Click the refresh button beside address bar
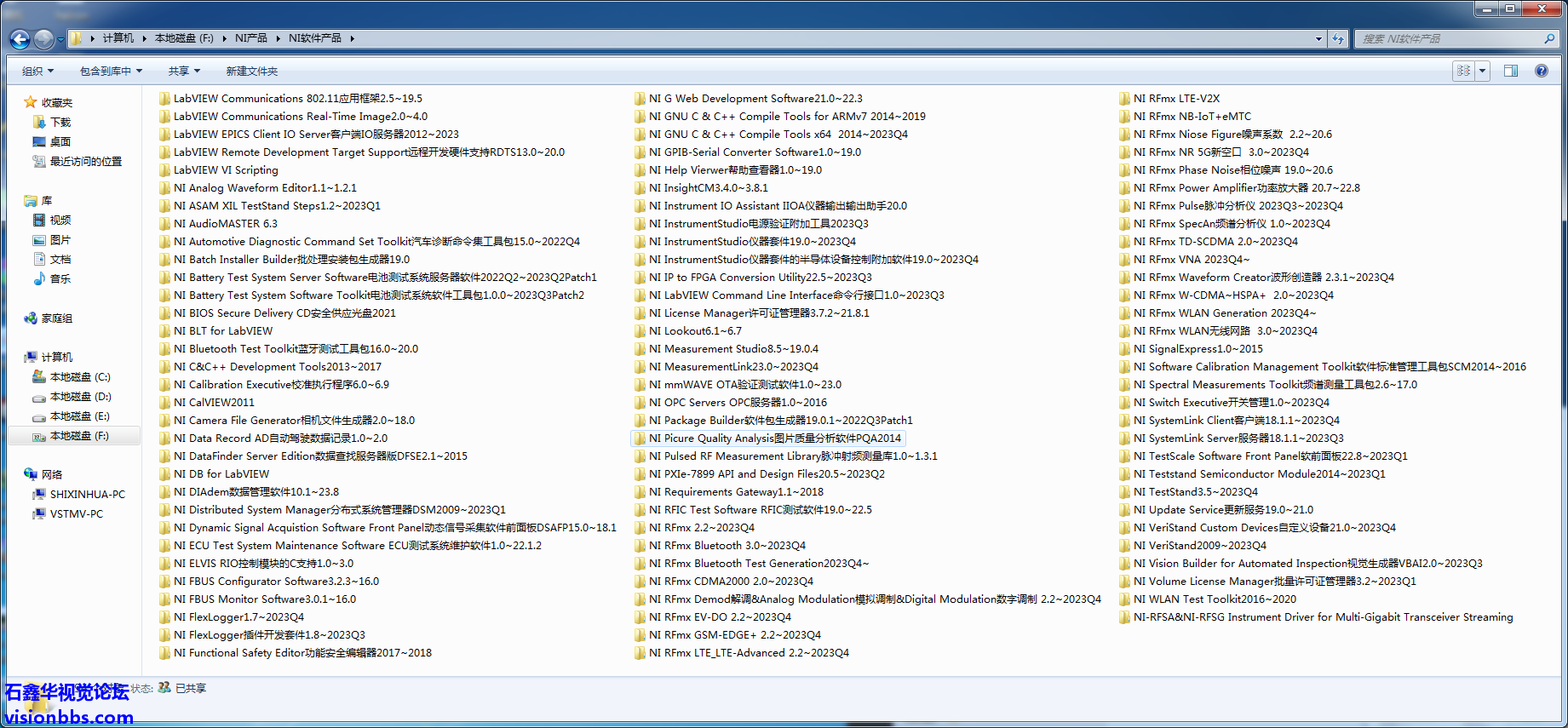The height and width of the screenshot is (728, 1568). (x=1338, y=38)
